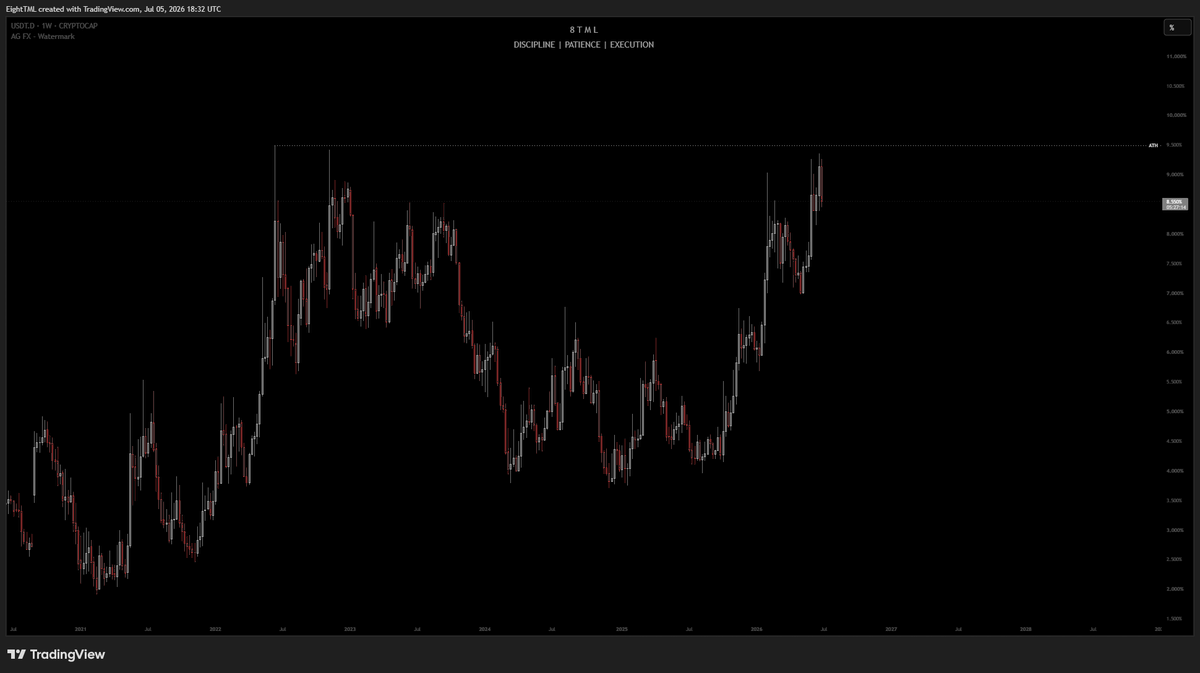
Task: Click the 2.500% price scale label
Action: (1175, 559)
